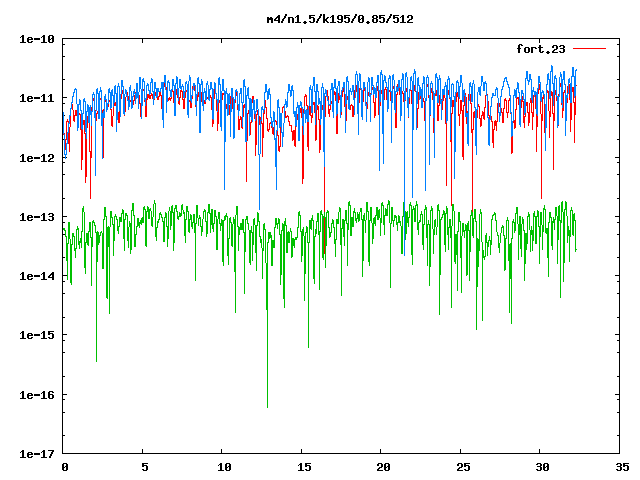
Task: Click the x-axis label 30
Action: (542, 467)
